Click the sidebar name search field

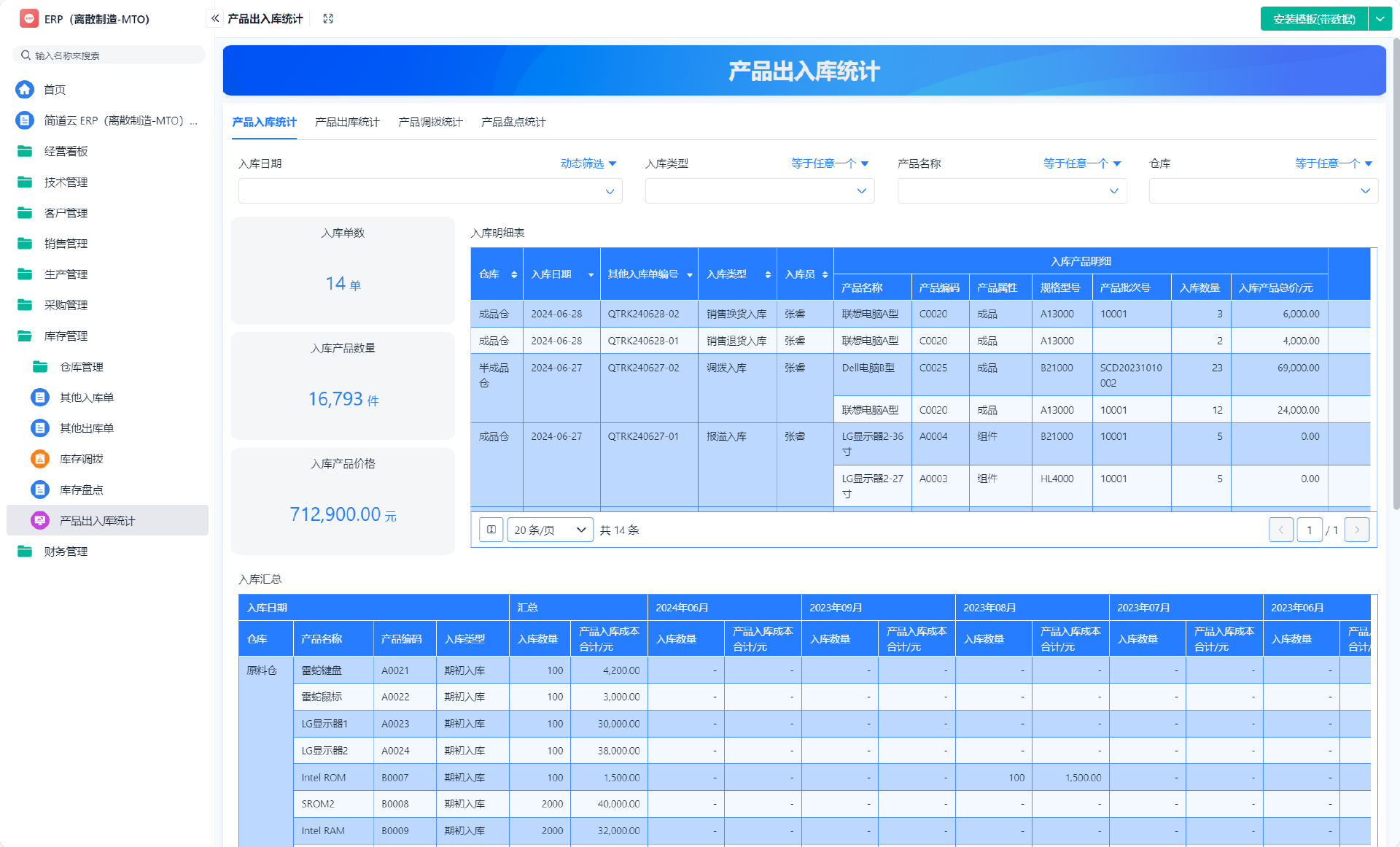(109, 55)
